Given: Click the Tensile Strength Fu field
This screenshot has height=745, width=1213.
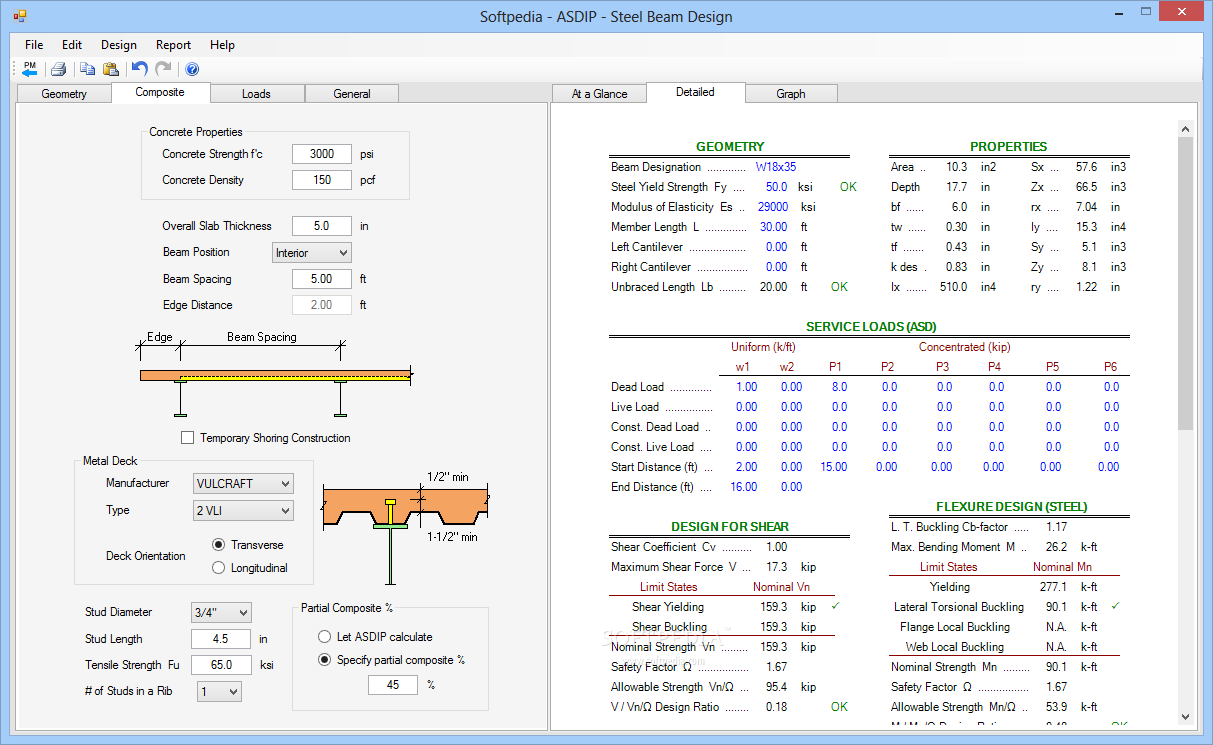Looking at the screenshot, I should tap(221, 665).
